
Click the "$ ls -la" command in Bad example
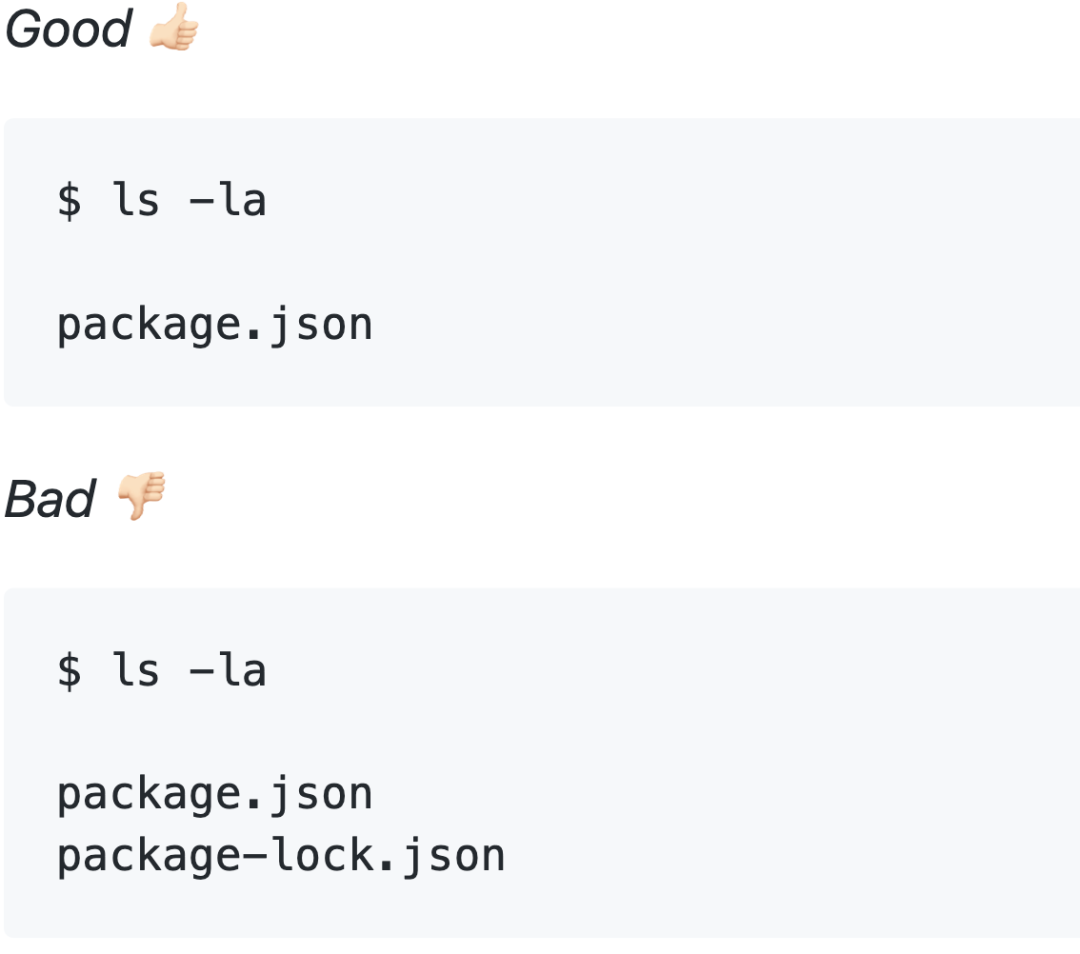[x=162, y=670]
